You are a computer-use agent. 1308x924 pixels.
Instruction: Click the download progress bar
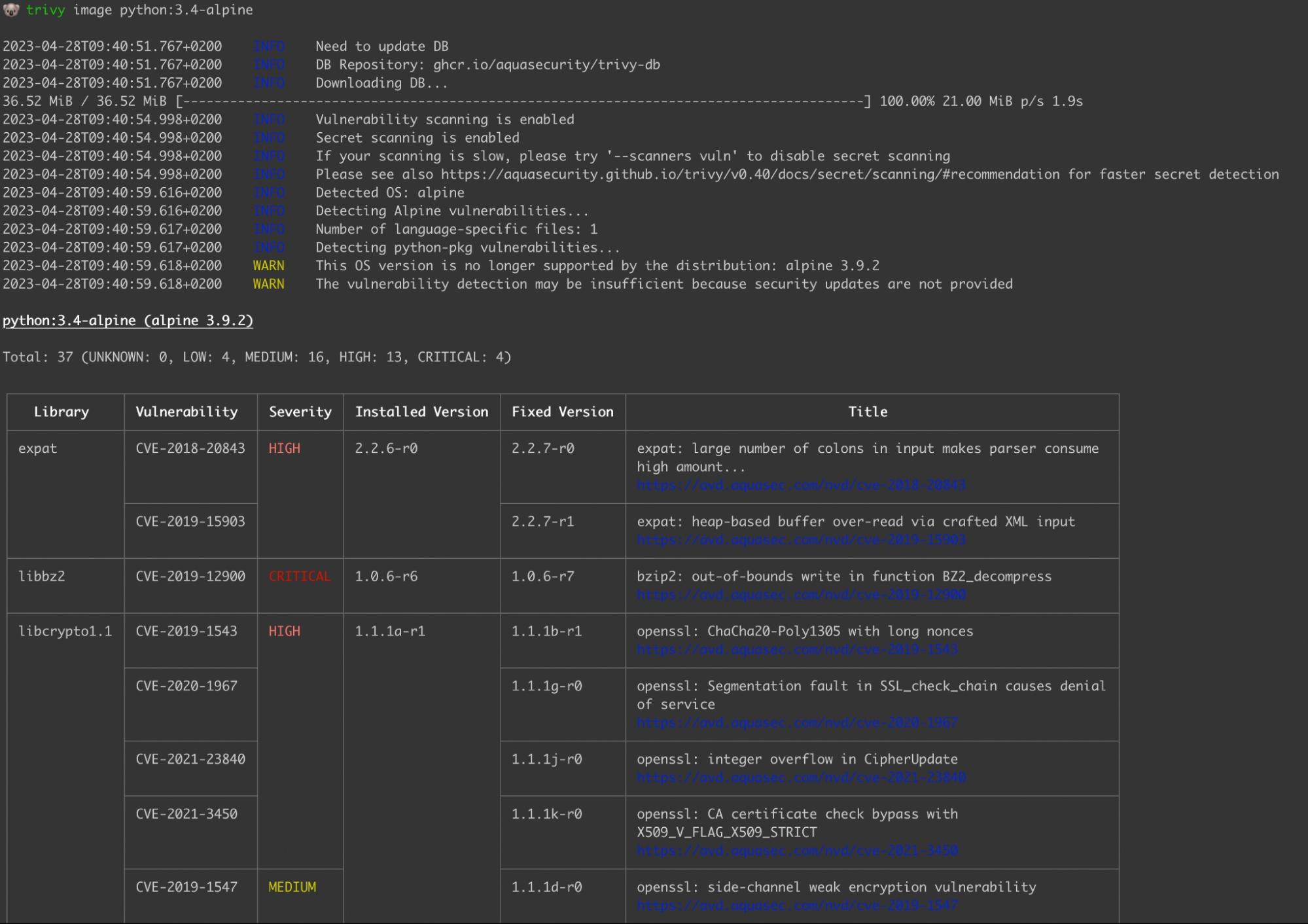point(523,101)
